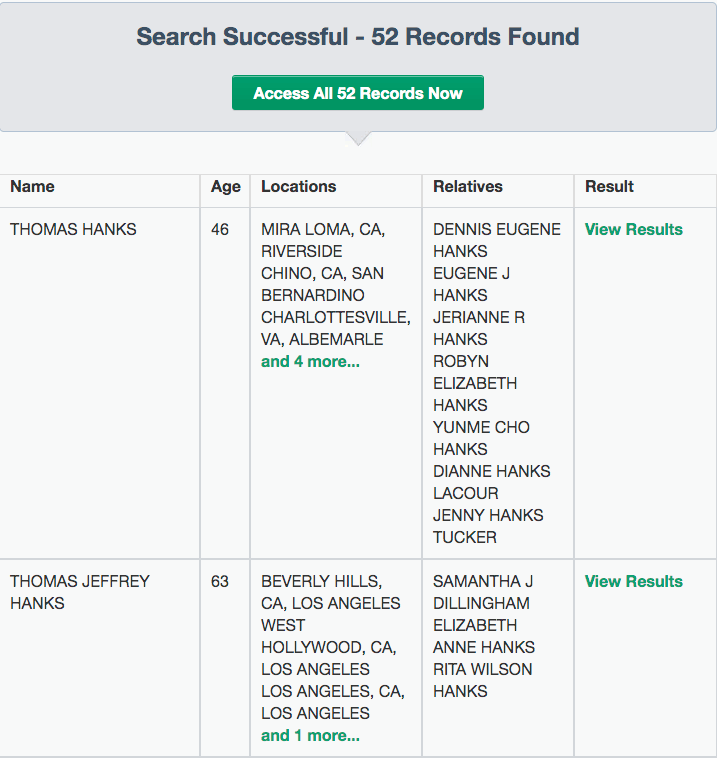Image resolution: width=717 pixels, height=758 pixels.
Task: Expand 'and 4 more...' locations link
Action: 310,362
